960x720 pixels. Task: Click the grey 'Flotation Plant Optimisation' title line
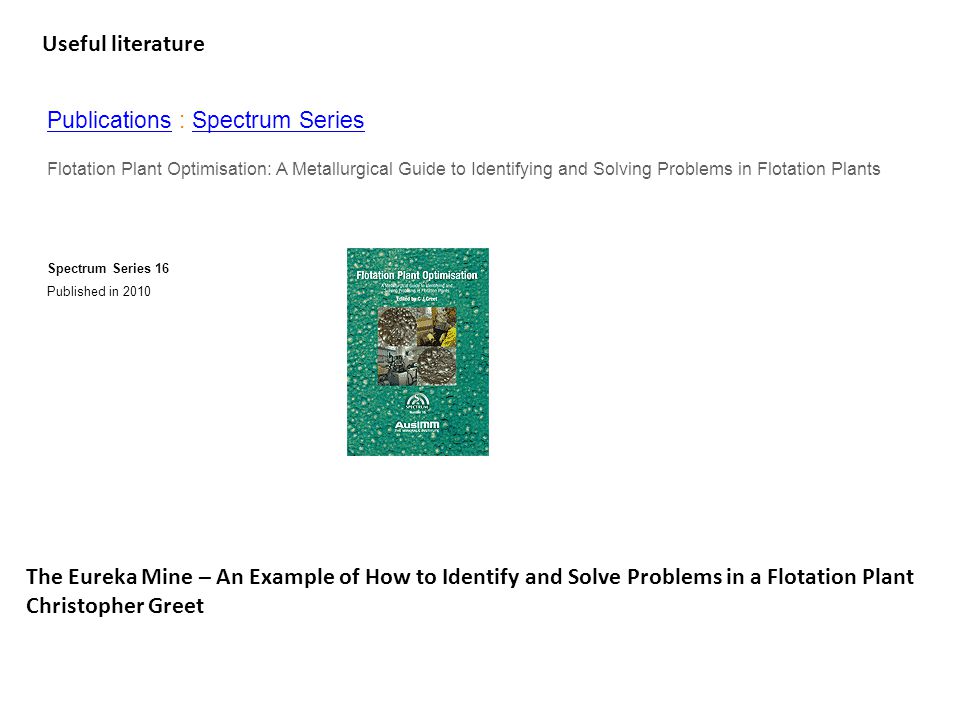point(463,169)
